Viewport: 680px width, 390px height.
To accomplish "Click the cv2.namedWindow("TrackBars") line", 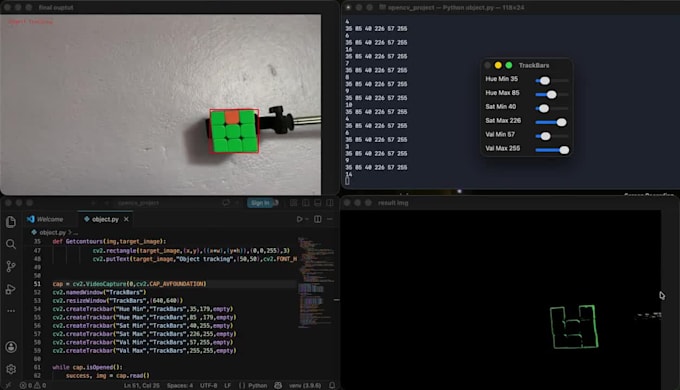I will [x=99, y=292].
